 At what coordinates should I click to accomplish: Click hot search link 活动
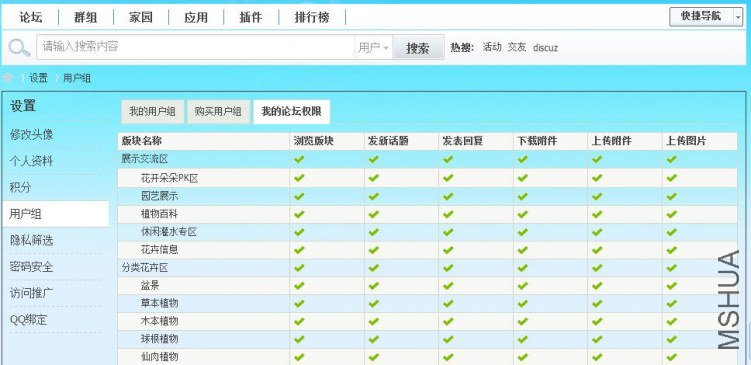pos(491,47)
